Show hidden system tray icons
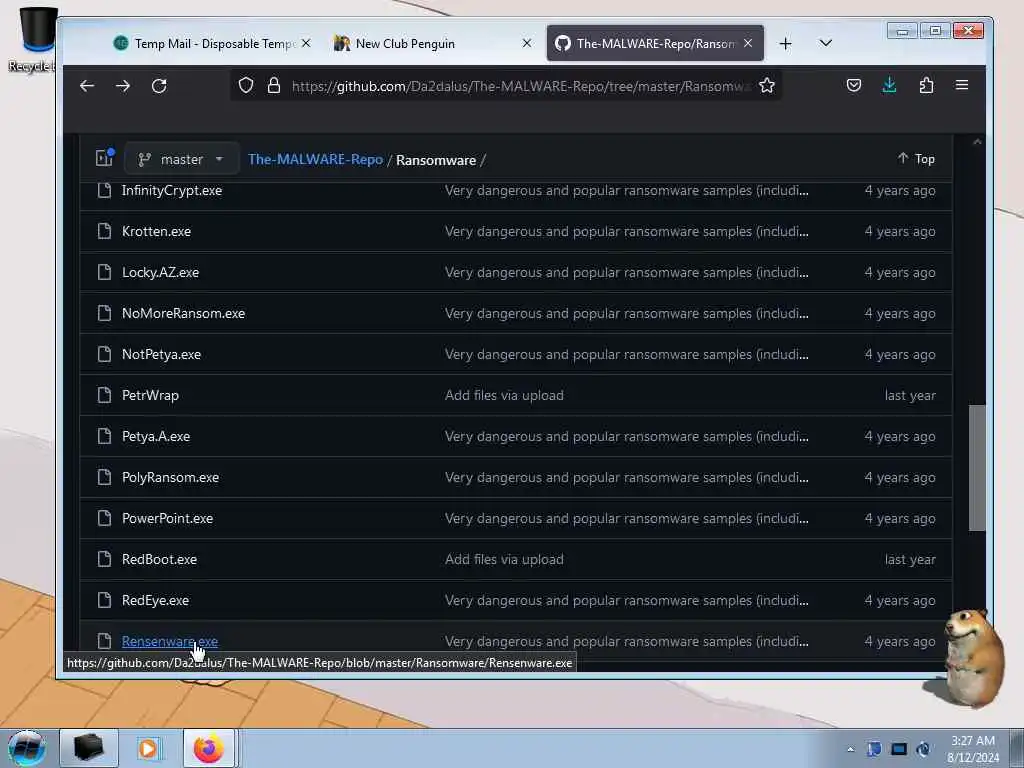Image resolution: width=1024 pixels, height=768 pixels. pos(850,750)
